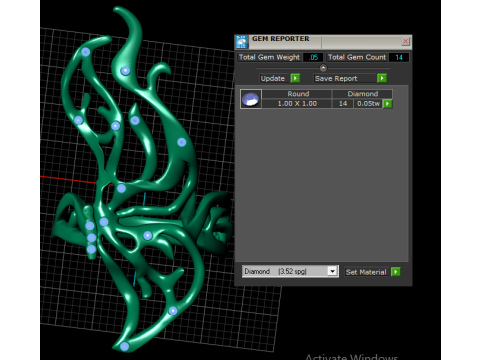
Task: Click the green Save Report arrow button
Action: click(382, 78)
